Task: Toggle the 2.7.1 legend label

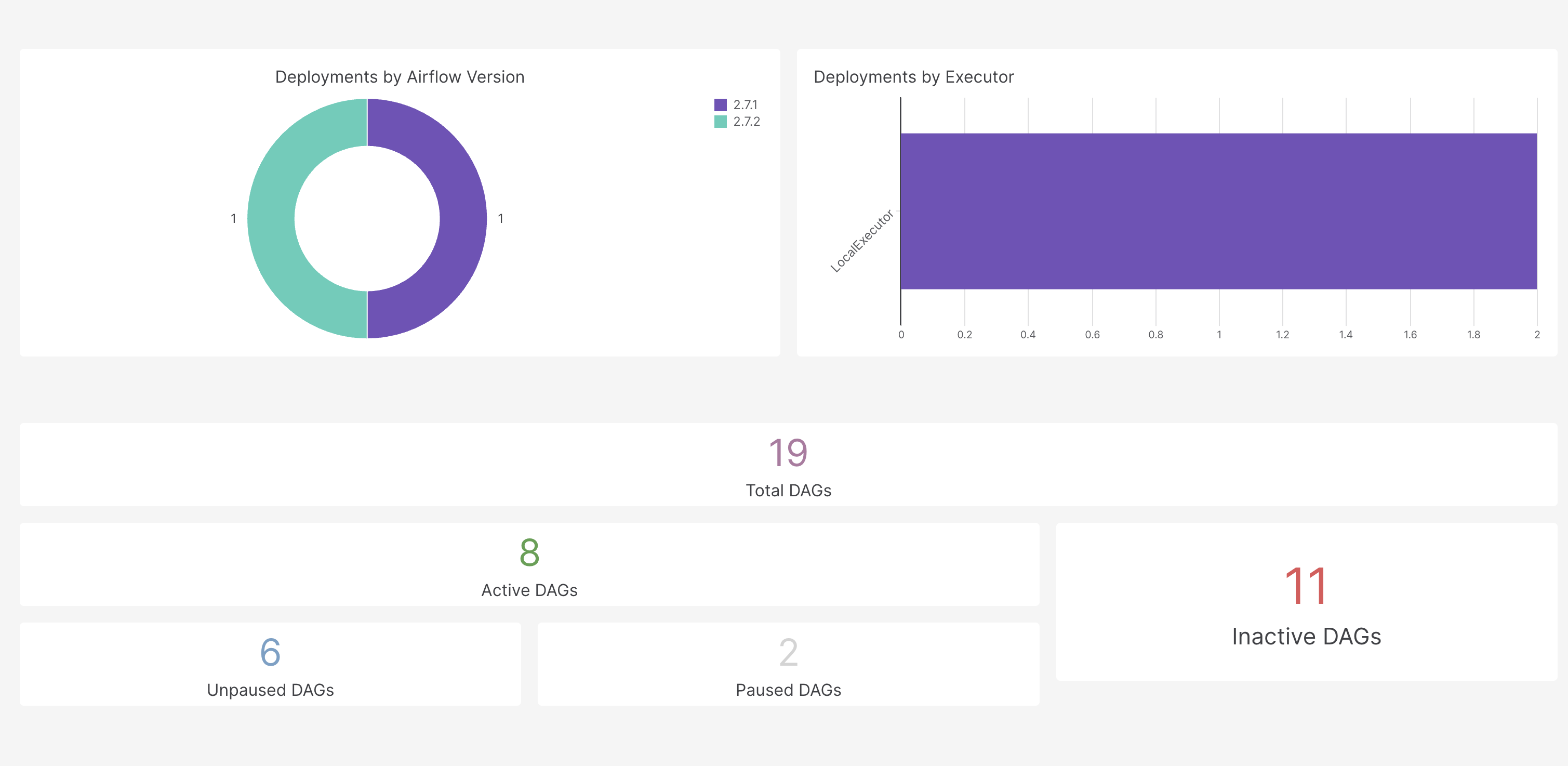Action: pyautogui.click(x=745, y=105)
